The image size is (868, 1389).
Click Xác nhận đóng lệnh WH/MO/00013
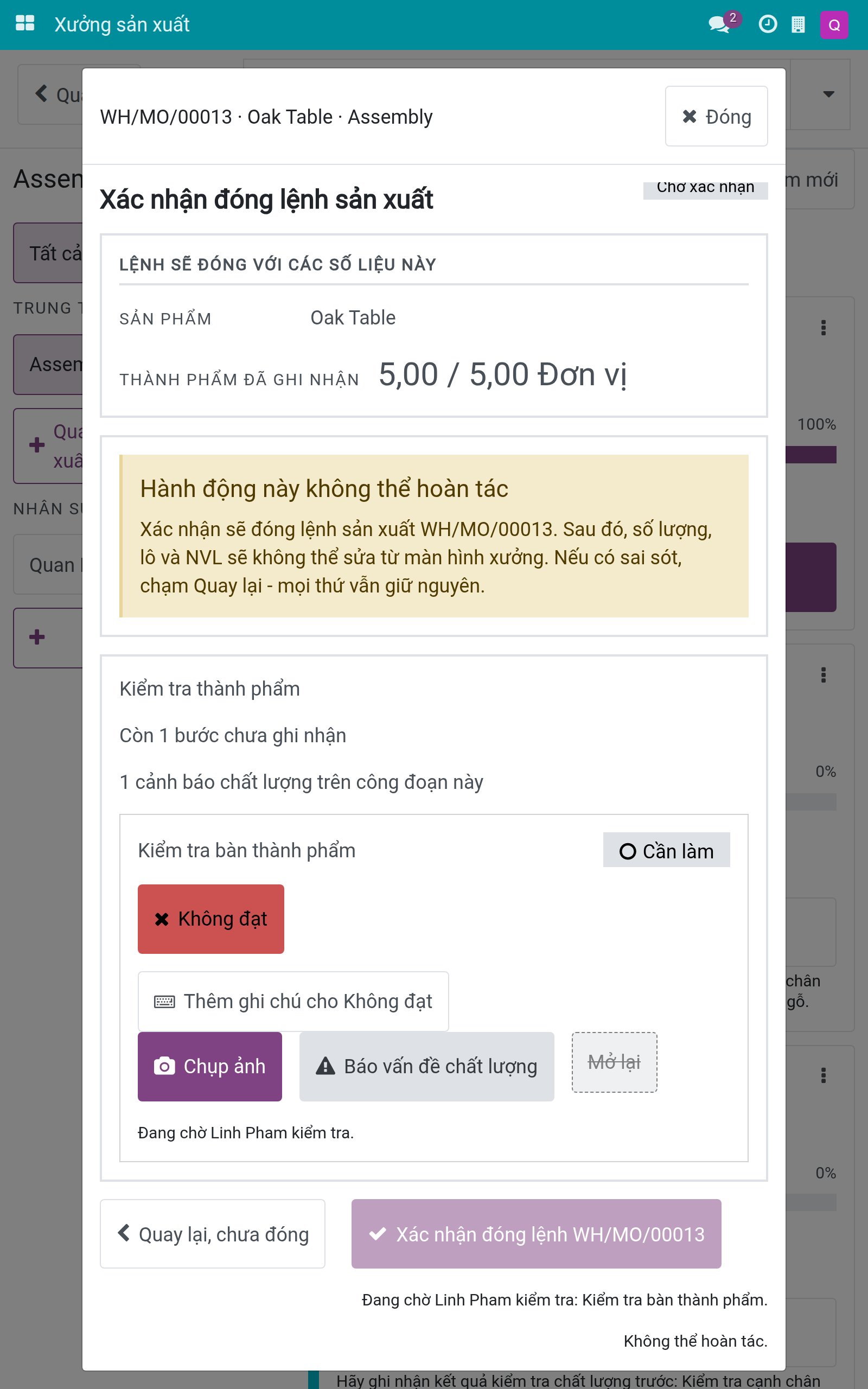536,1234
